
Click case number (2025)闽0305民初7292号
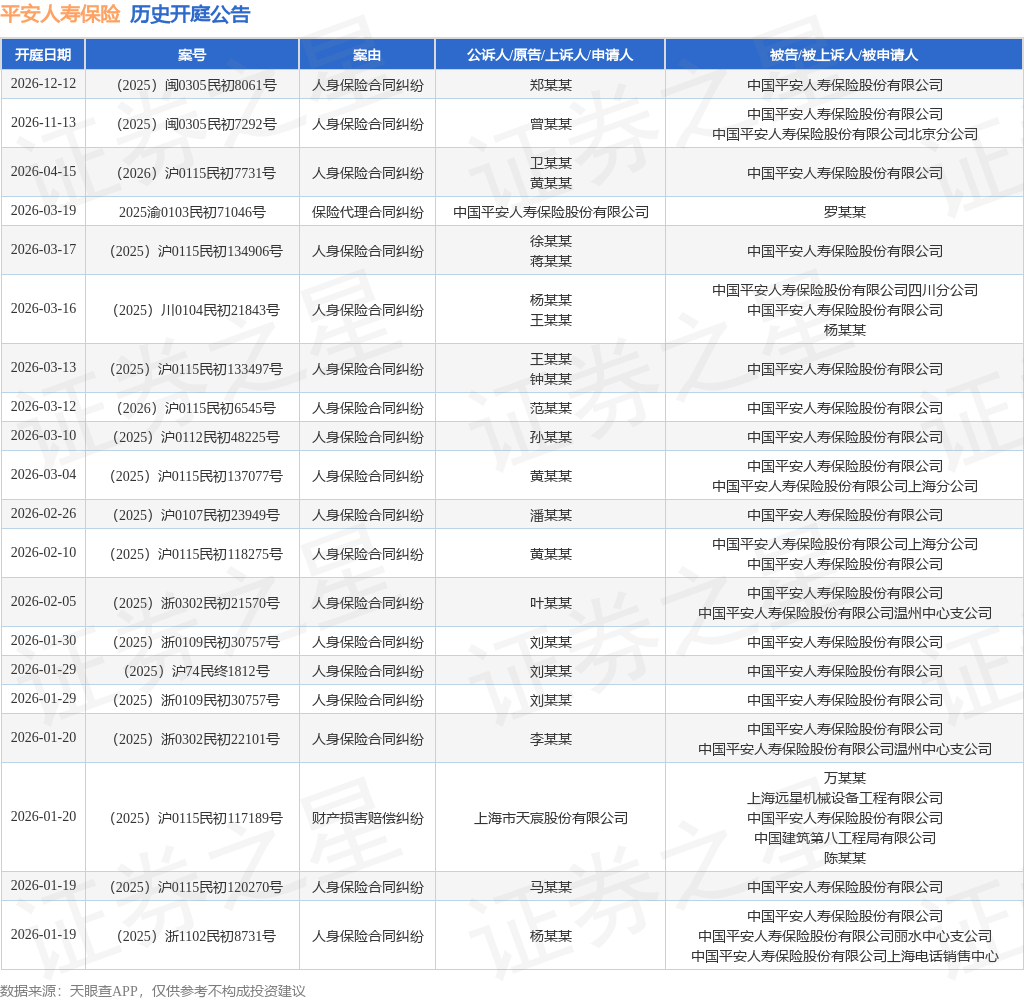[197, 124]
